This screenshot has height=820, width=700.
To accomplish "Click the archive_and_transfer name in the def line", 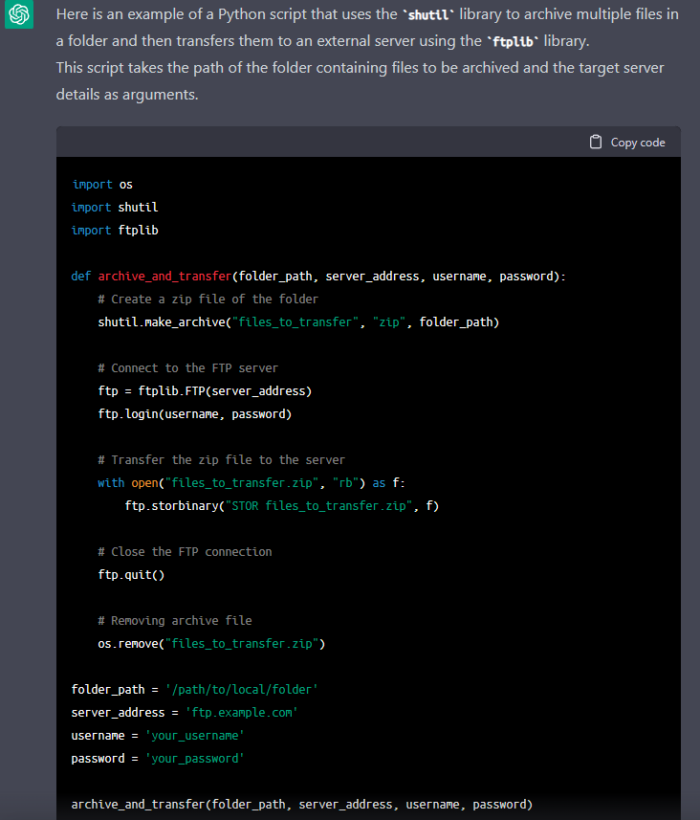I will [x=164, y=276].
